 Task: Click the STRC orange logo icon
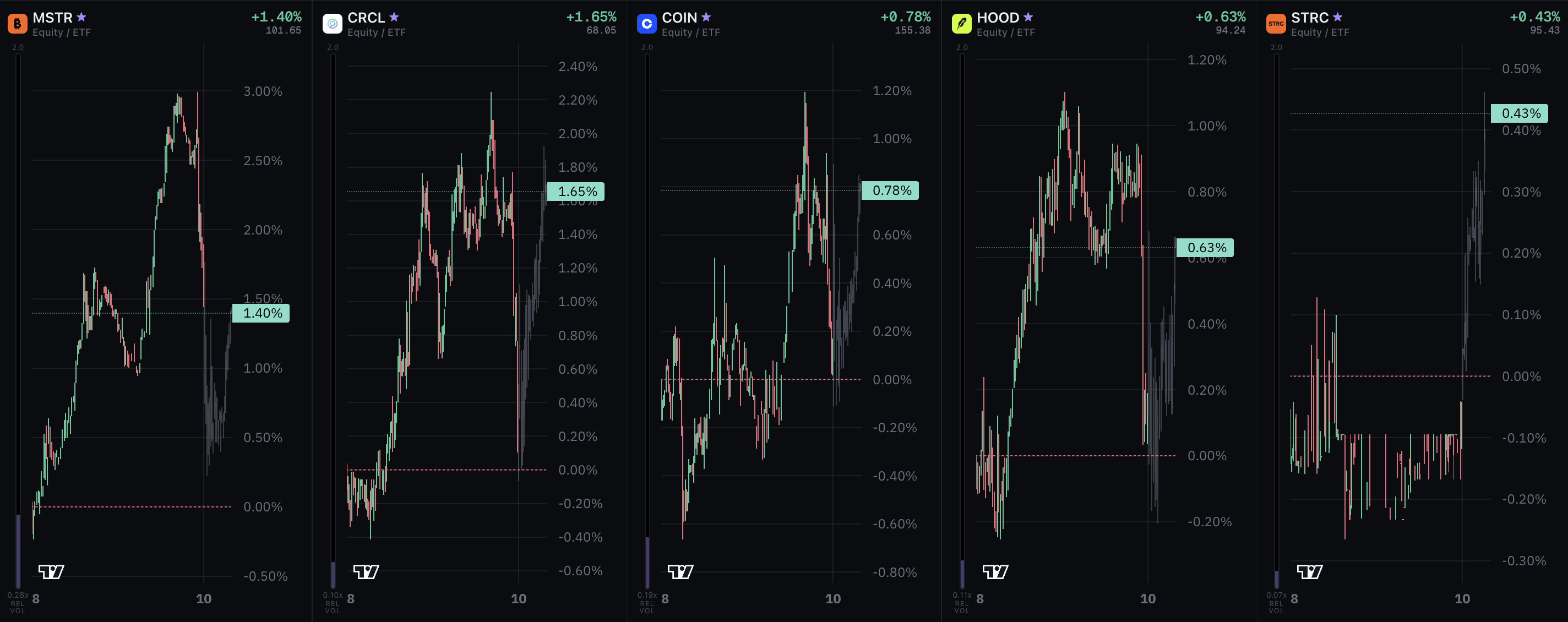click(x=1276, y=24)
